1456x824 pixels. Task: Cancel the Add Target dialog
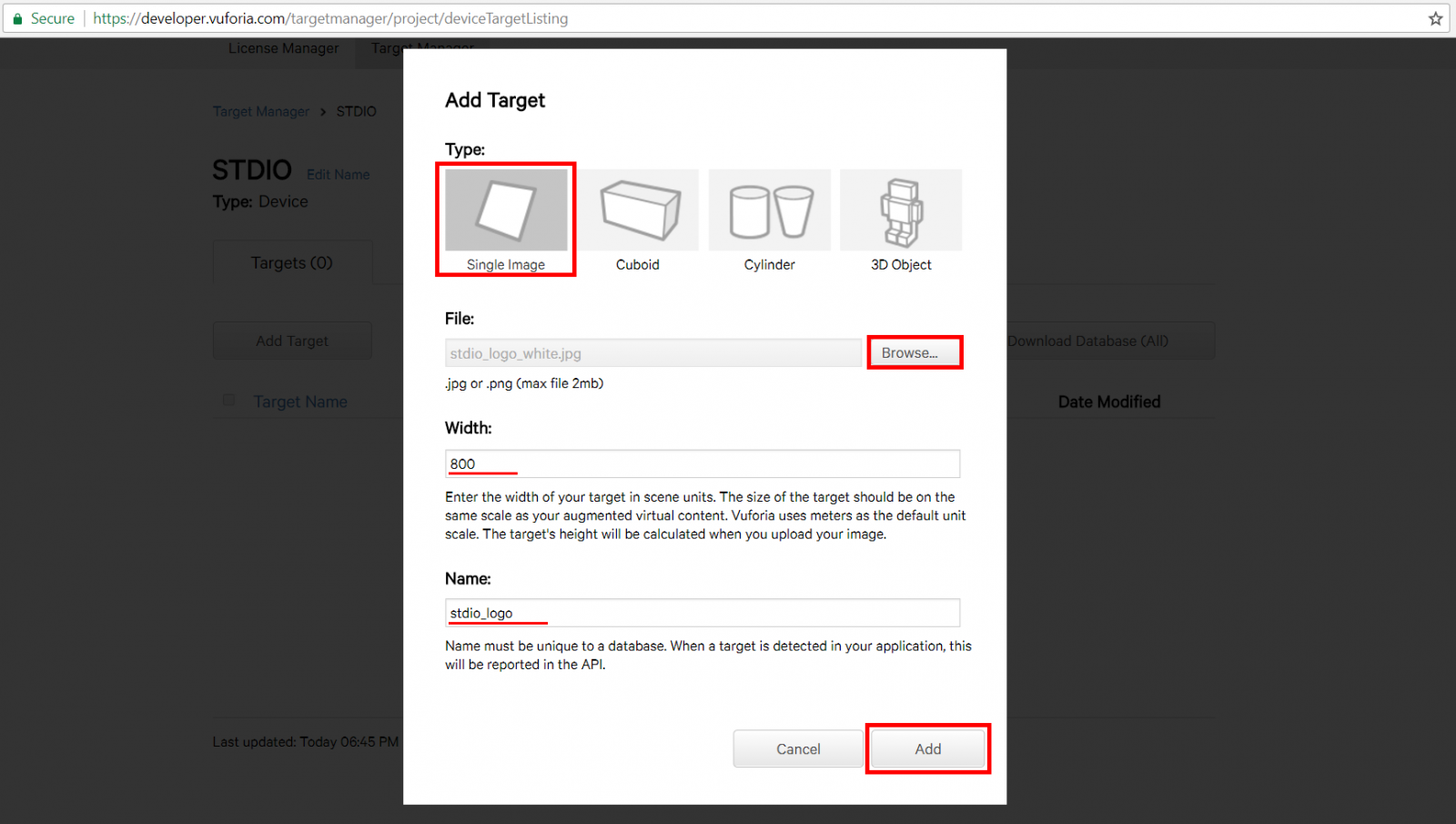[x=798, y=748]
